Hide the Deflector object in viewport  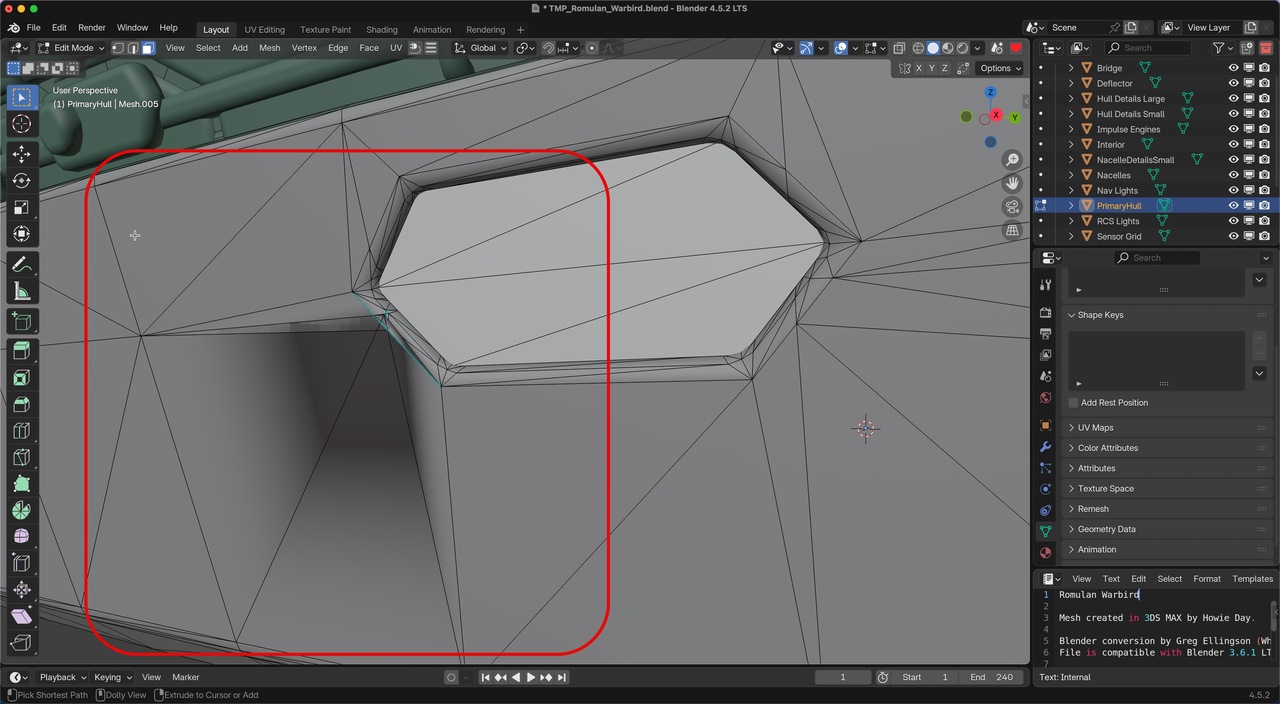1233,84
